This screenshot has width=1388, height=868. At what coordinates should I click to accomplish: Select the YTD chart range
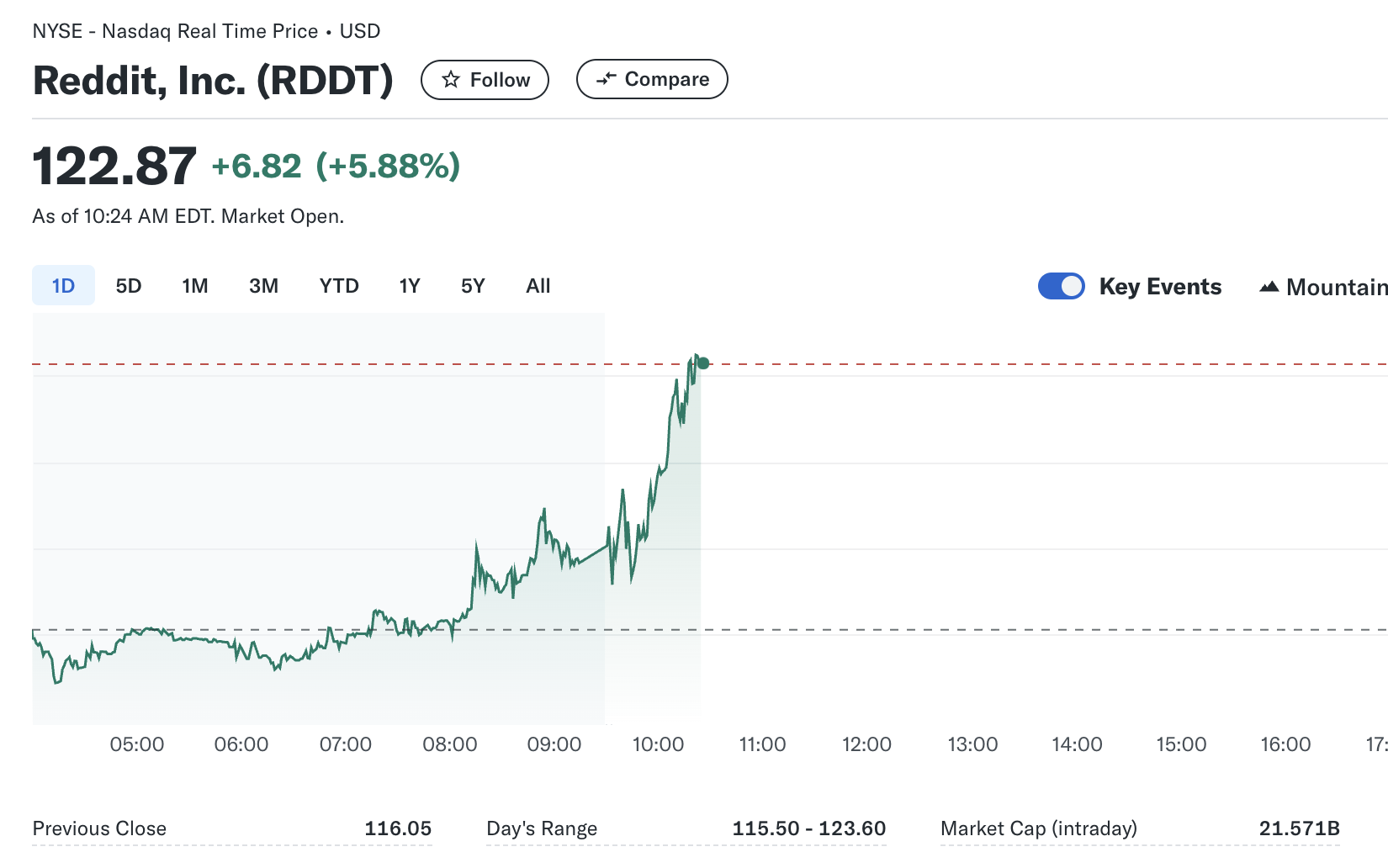(x=338, y=285)
